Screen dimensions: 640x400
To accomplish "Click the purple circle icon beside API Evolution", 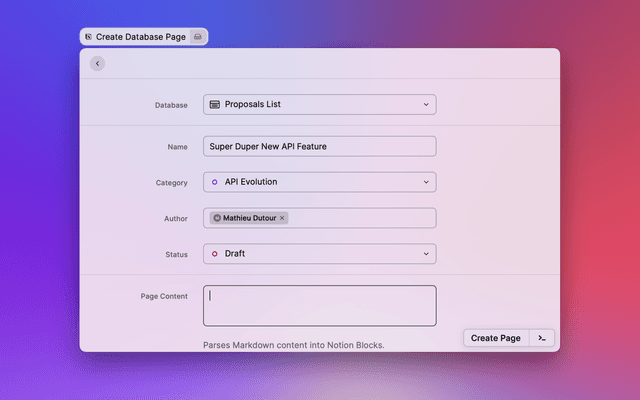I will [x=215, y=182].
